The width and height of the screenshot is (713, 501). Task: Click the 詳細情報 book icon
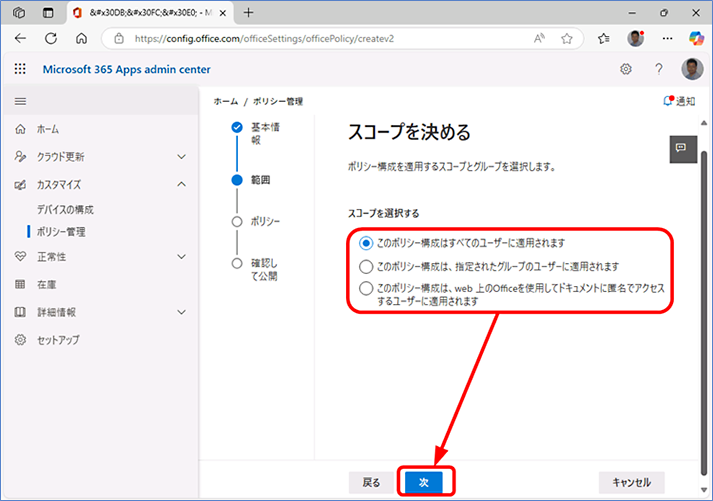pyautogui.click(x=20, y=312)
